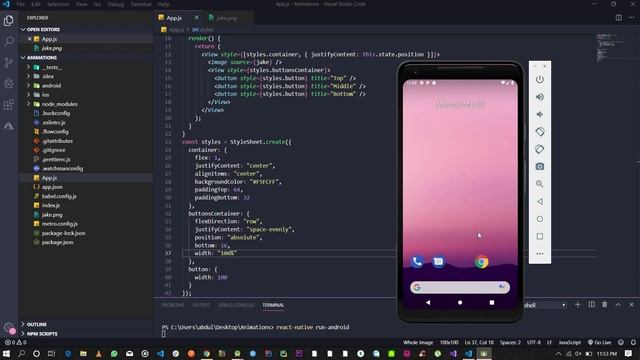
Task: Open Manage settings gear in activity bar
Action: [x=9, y=327]
